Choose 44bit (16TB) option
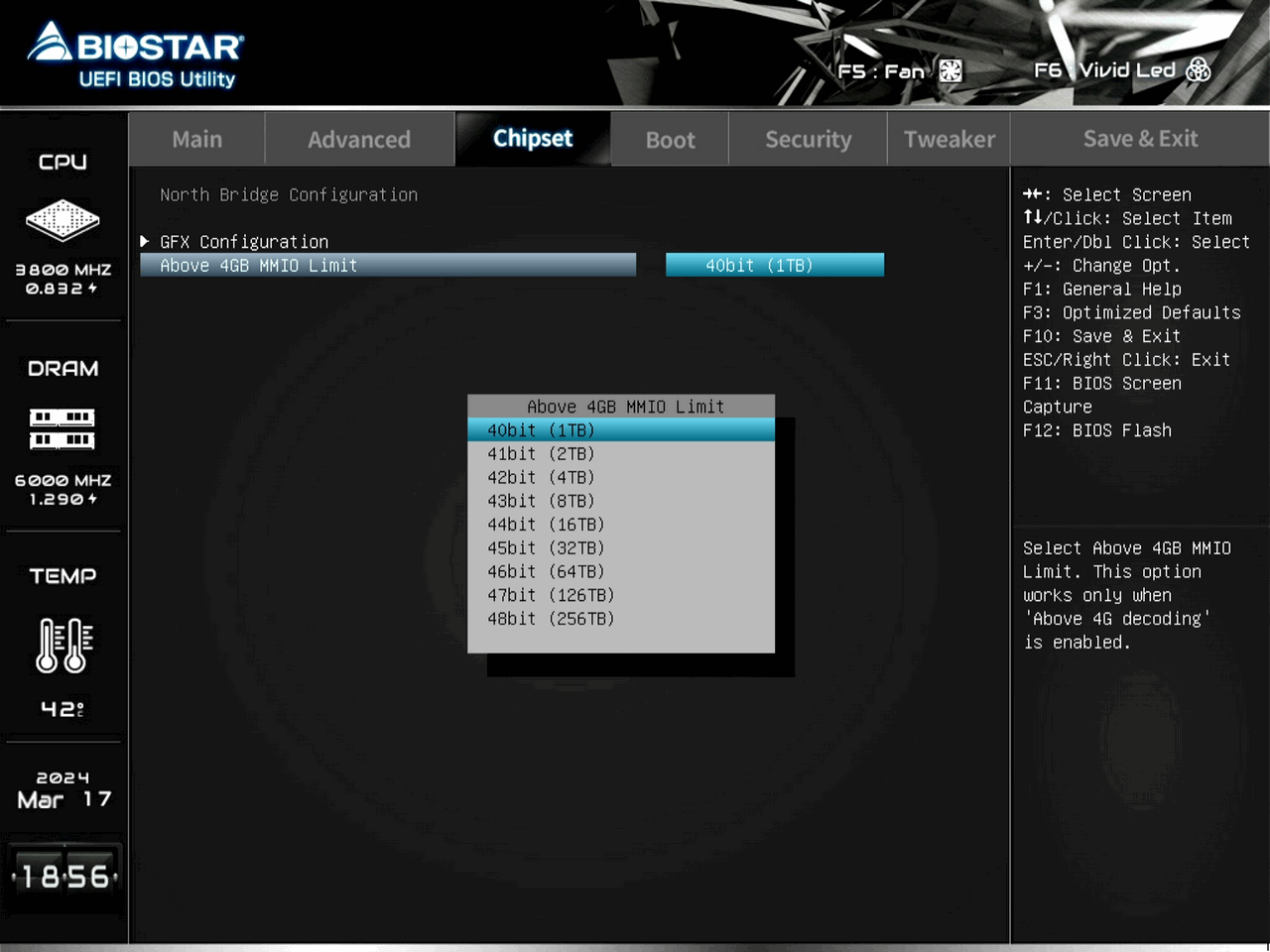This screenshot has width=1270, height=952. tap(621, 525)
